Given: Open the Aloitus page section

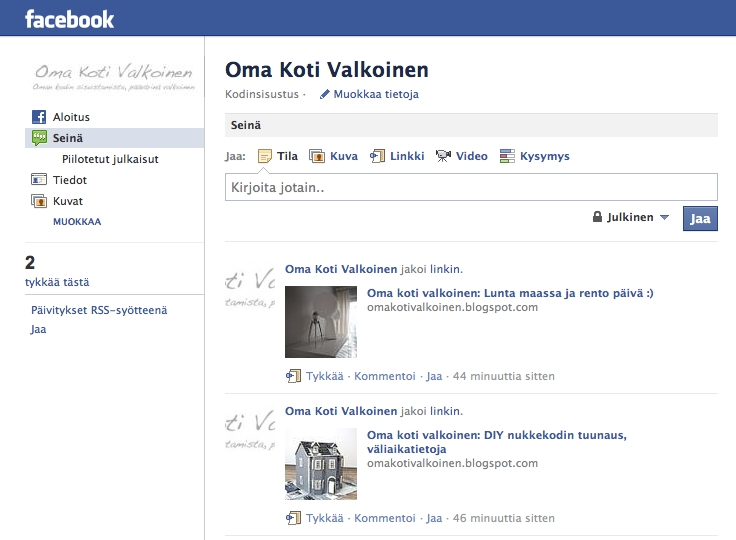Looking at the screenshot, I should click(71, 117).
